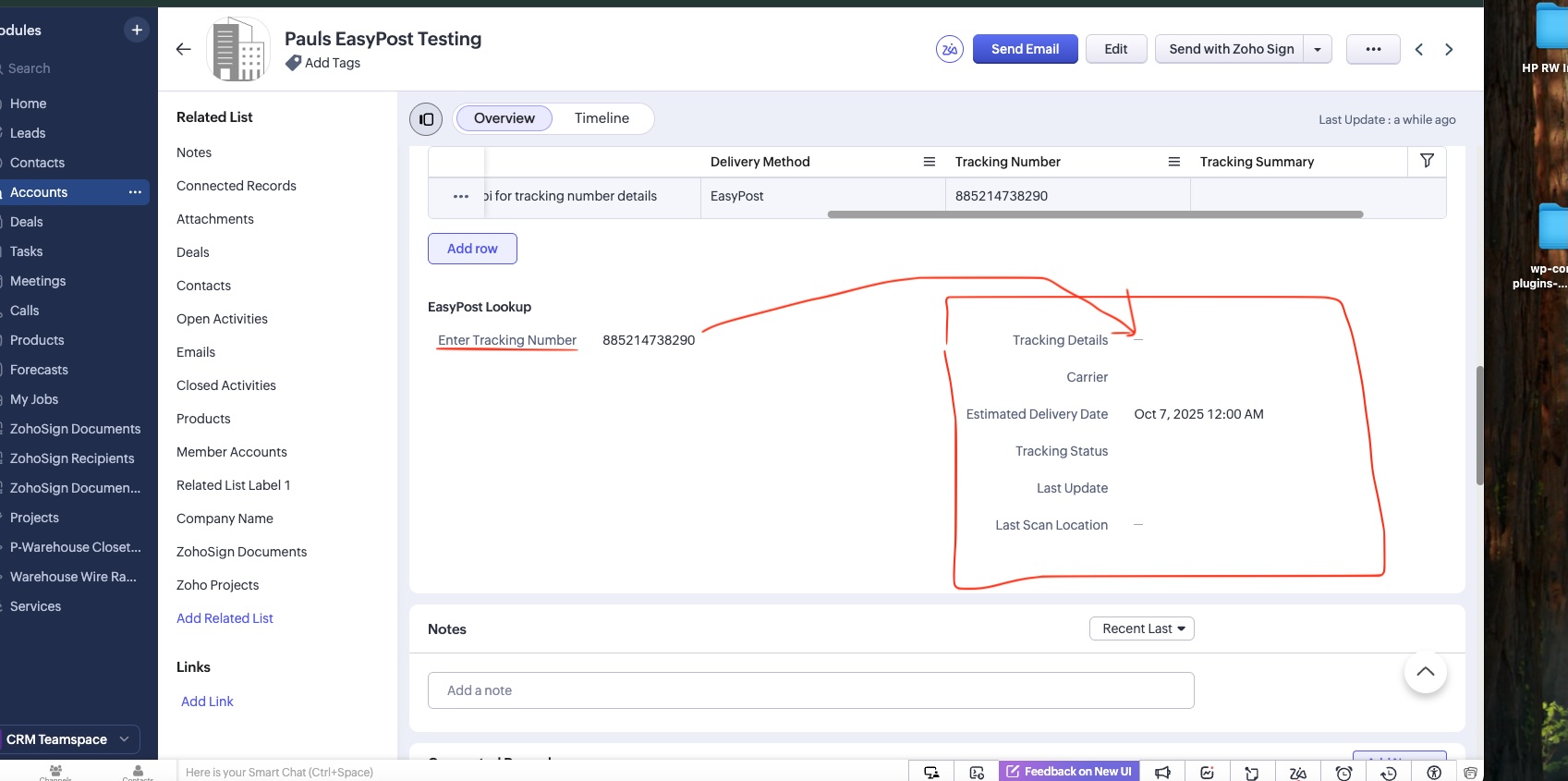This screenshot has width=1568, height=781.
Task: Click the Add Related List link
Action: (225, 618)
